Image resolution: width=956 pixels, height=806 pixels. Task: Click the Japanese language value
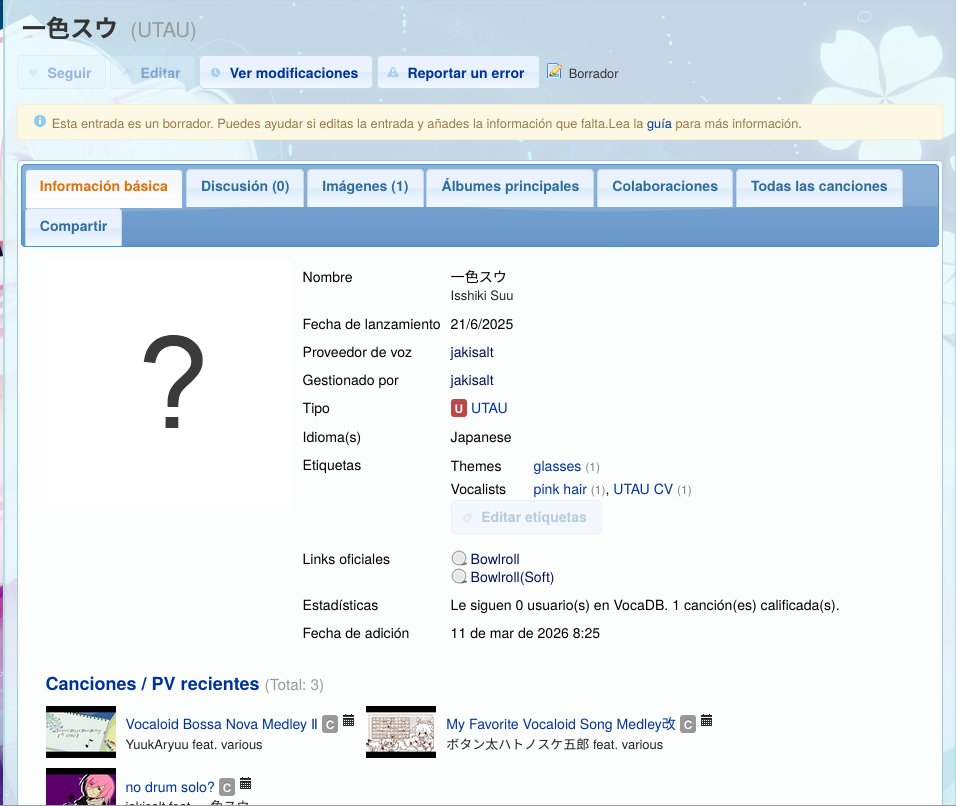(x=481, y=438)
